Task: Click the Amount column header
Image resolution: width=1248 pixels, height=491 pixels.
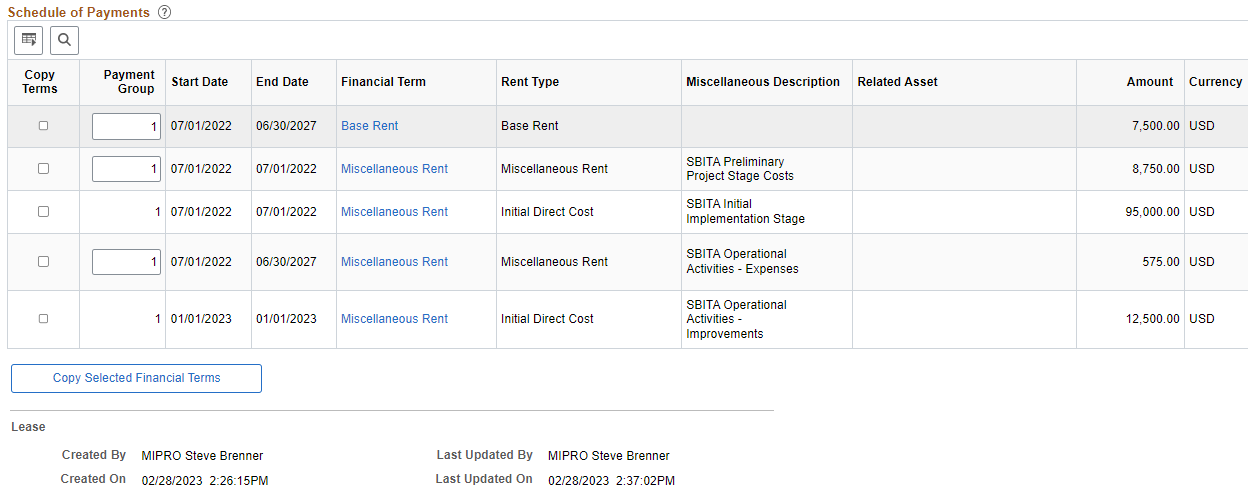Action: pos(1150,82)
